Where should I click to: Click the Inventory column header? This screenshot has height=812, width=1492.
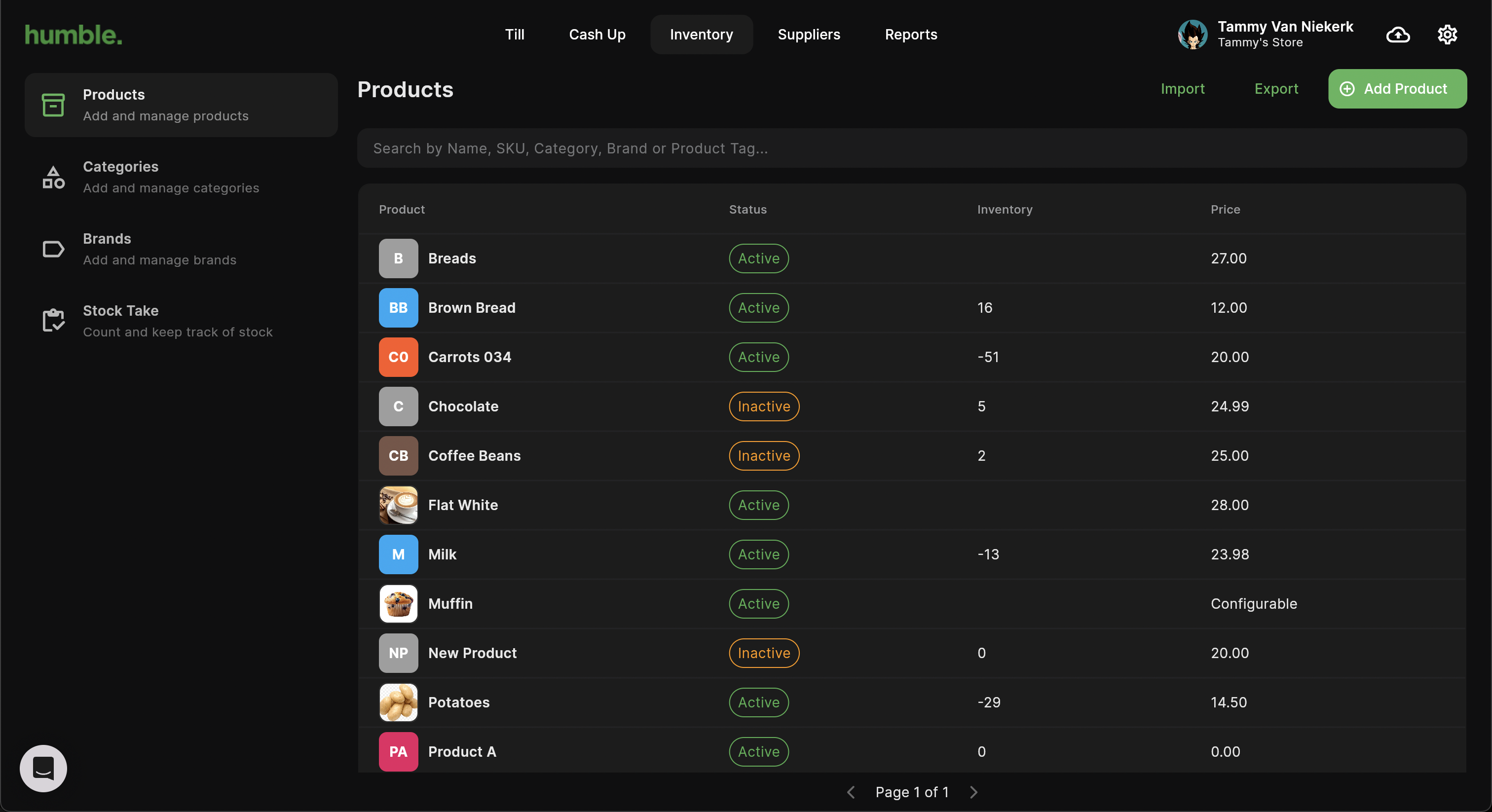(x=1005, y=209)
